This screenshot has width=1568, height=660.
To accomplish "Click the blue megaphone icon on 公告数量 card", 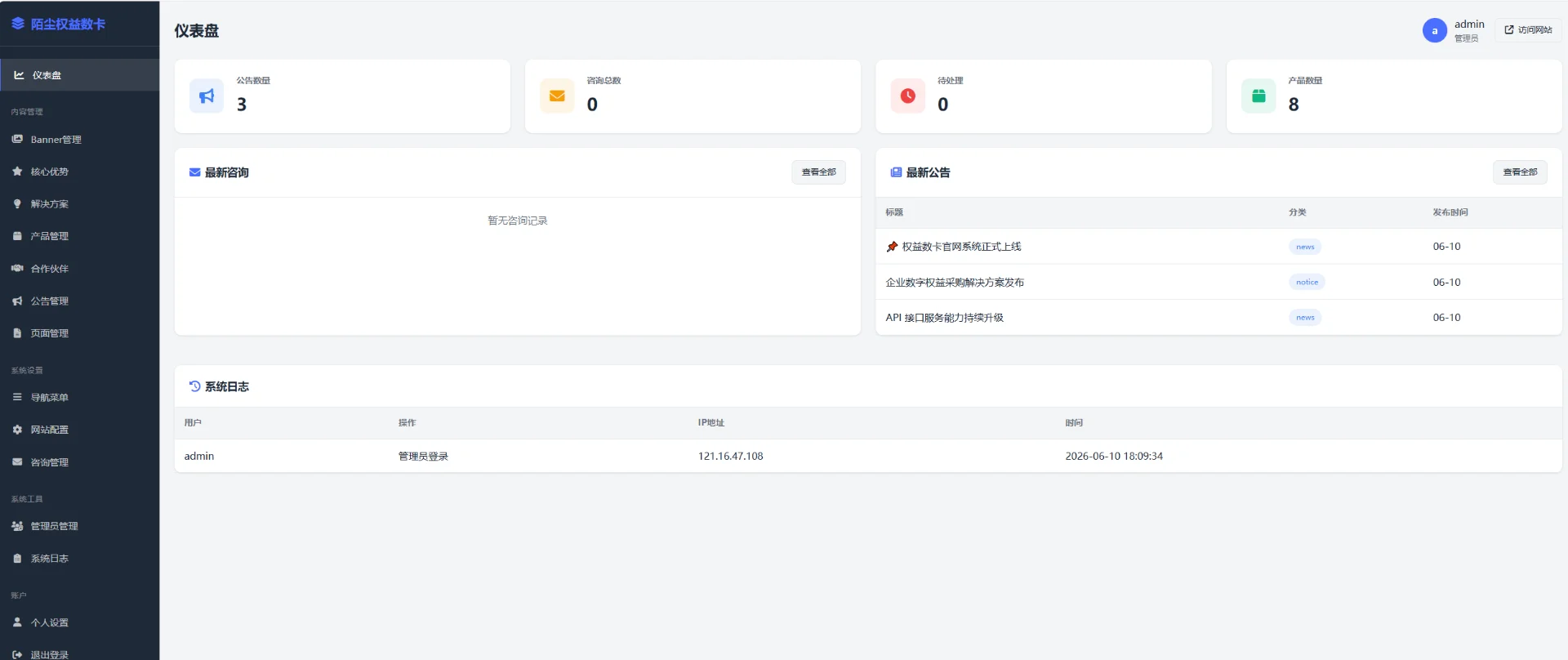I will pos(207,96).
